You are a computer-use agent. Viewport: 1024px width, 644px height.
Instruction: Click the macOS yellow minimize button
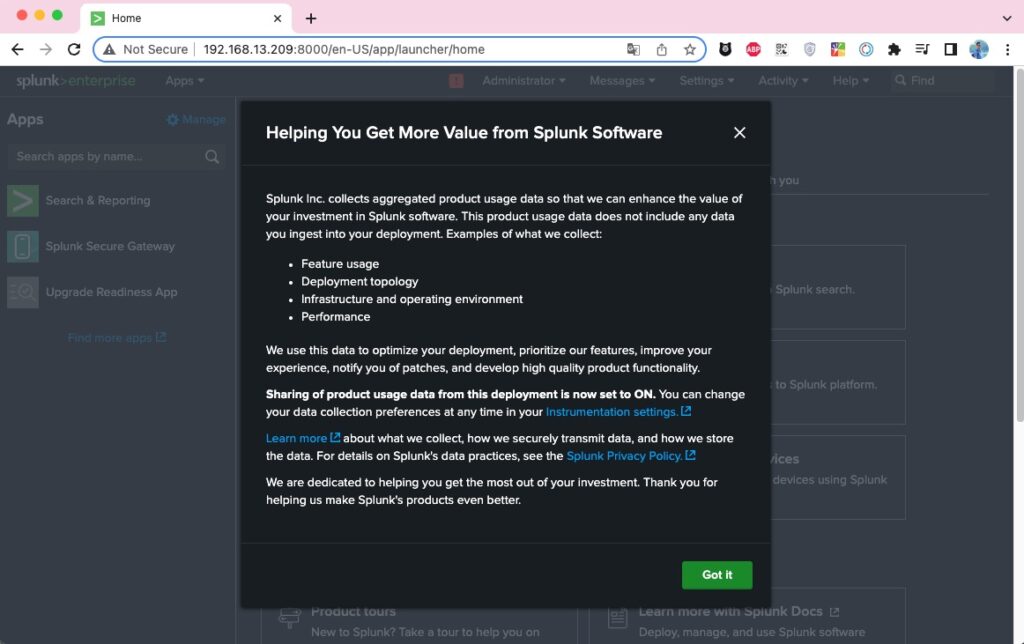pos(39,15)
